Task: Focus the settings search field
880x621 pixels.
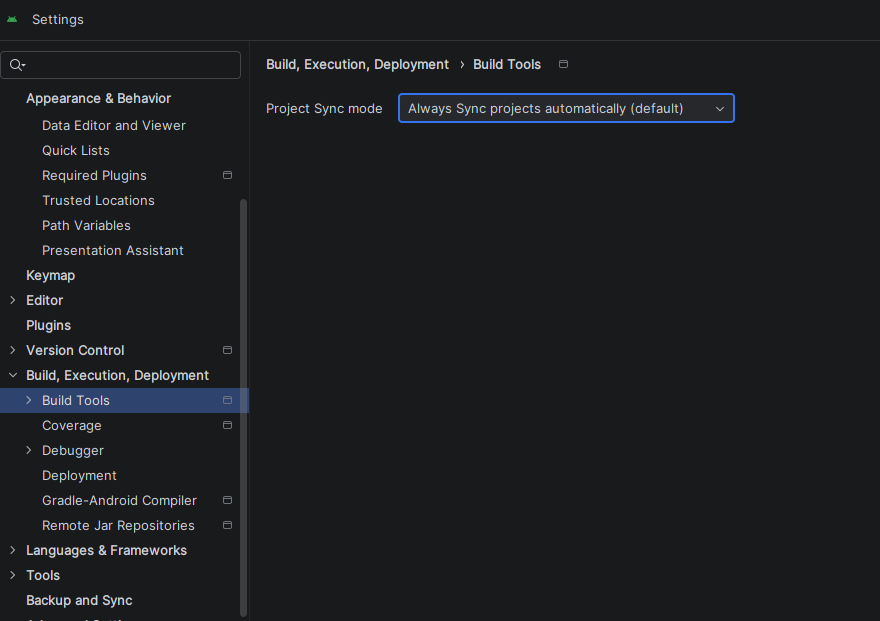Action: [121, 65]
